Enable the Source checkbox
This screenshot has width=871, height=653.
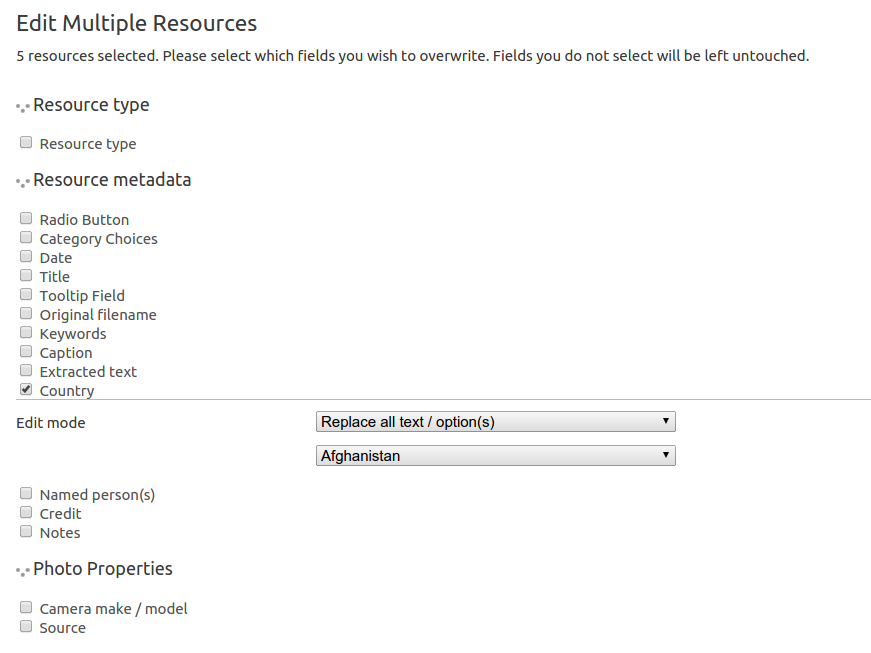coord(26,626)
